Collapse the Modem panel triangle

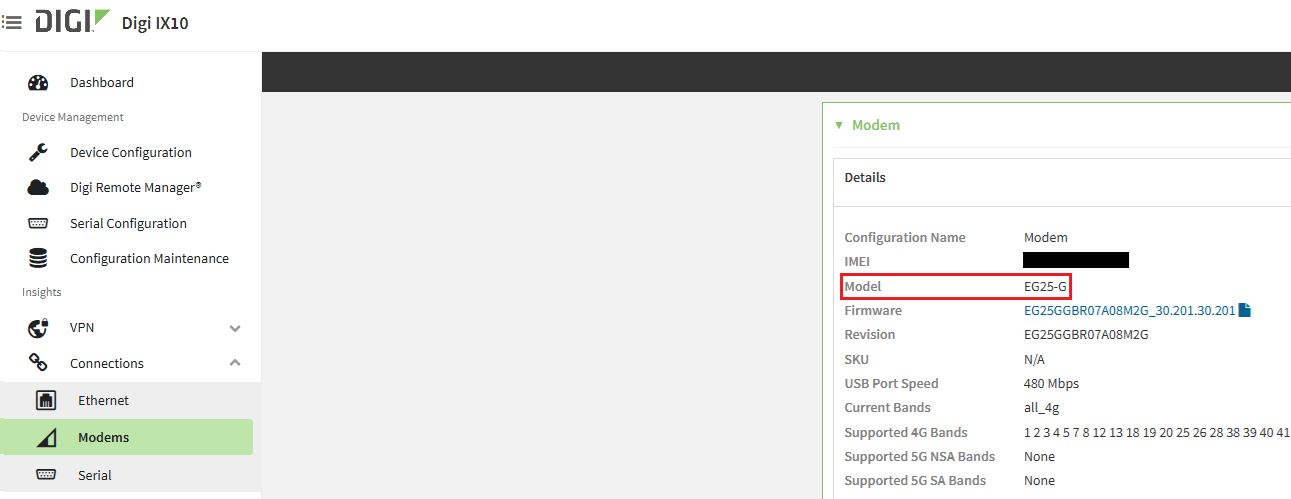(838, 126)
